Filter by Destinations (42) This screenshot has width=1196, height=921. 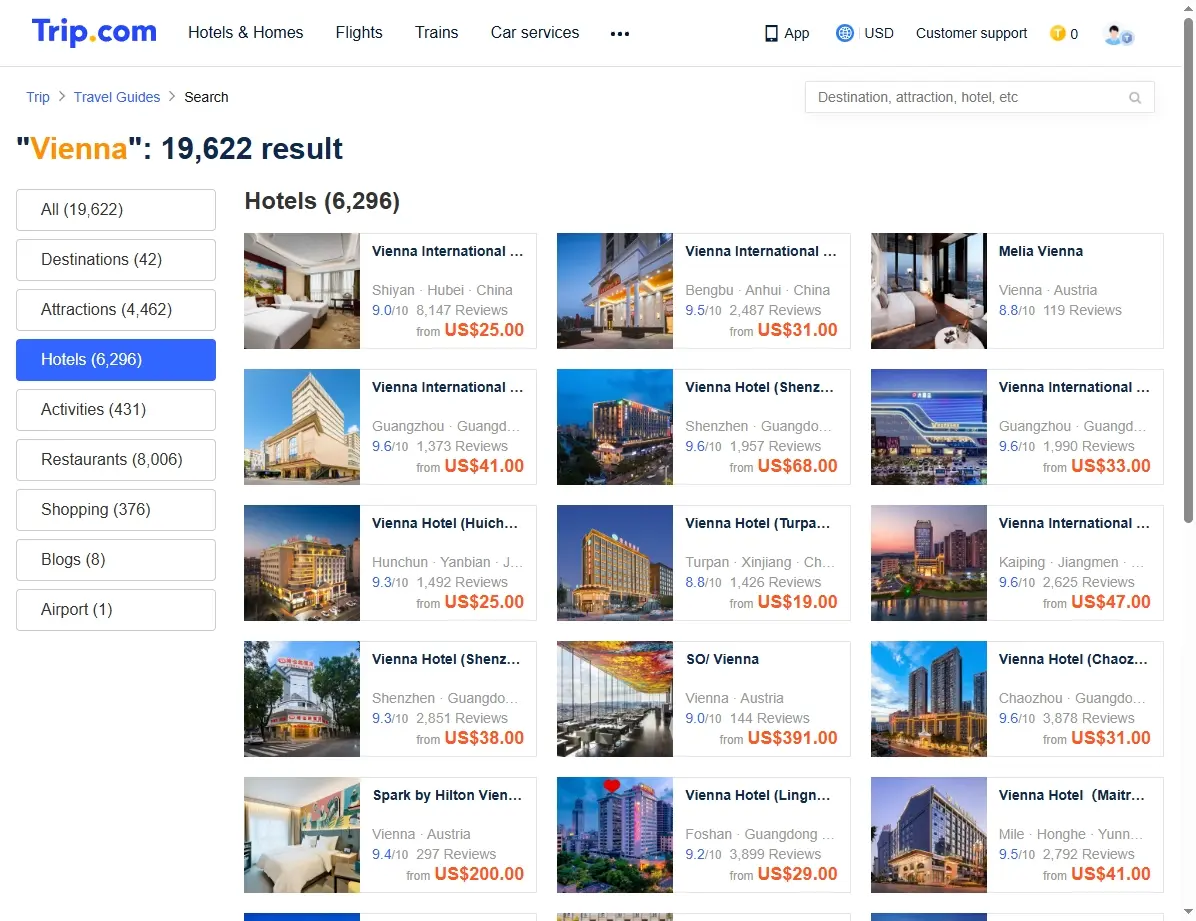(x=116, y=259)
